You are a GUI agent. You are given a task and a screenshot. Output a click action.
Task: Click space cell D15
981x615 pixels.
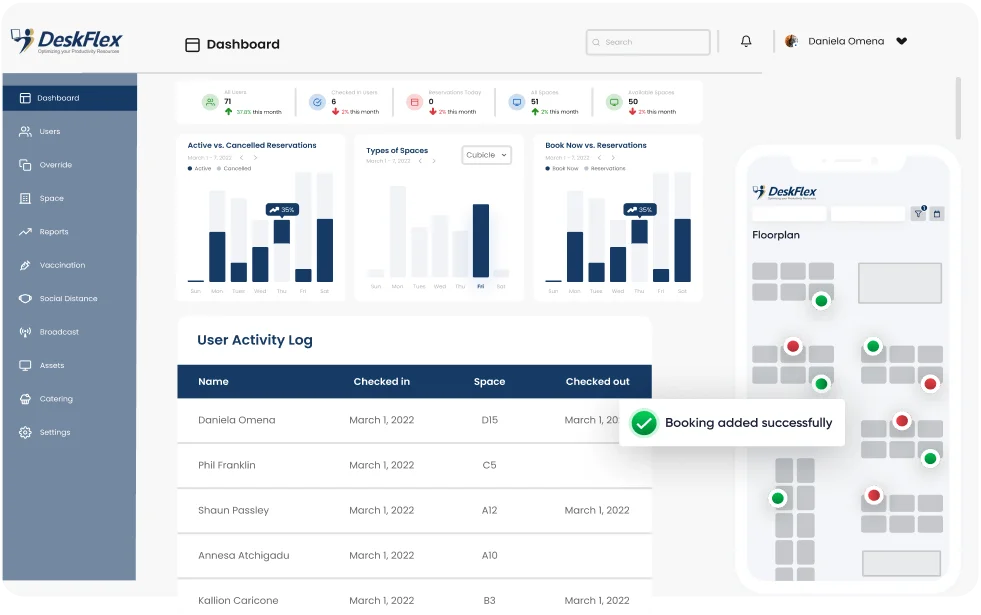pyautogui.click(x=490, y=420)
